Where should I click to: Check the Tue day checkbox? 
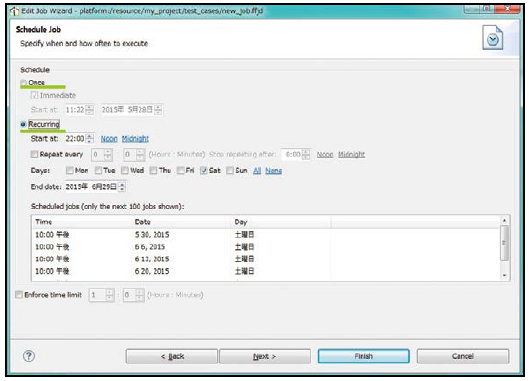(98, 170)
